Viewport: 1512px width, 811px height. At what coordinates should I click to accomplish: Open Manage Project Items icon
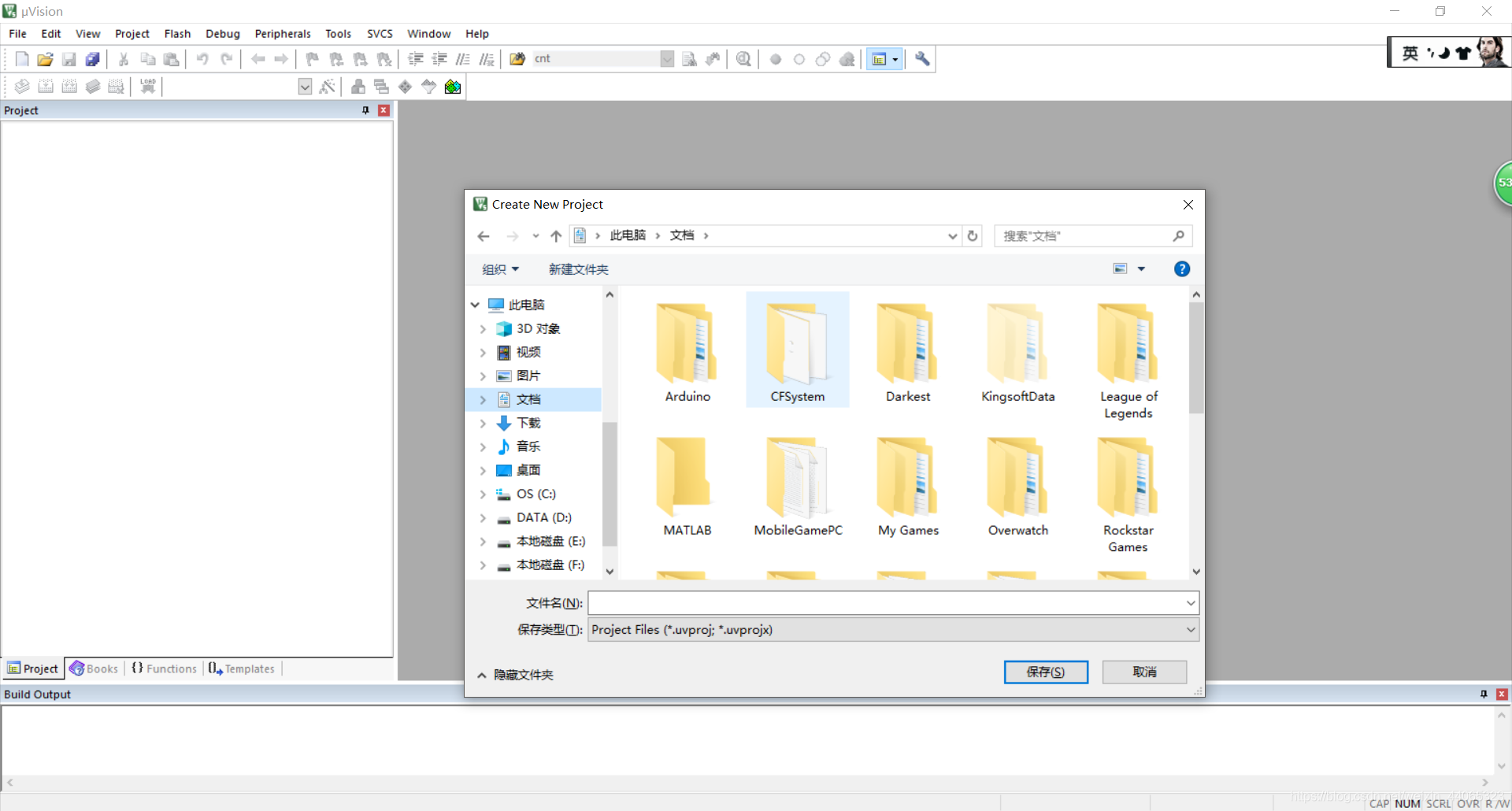(x=358, y=87)
